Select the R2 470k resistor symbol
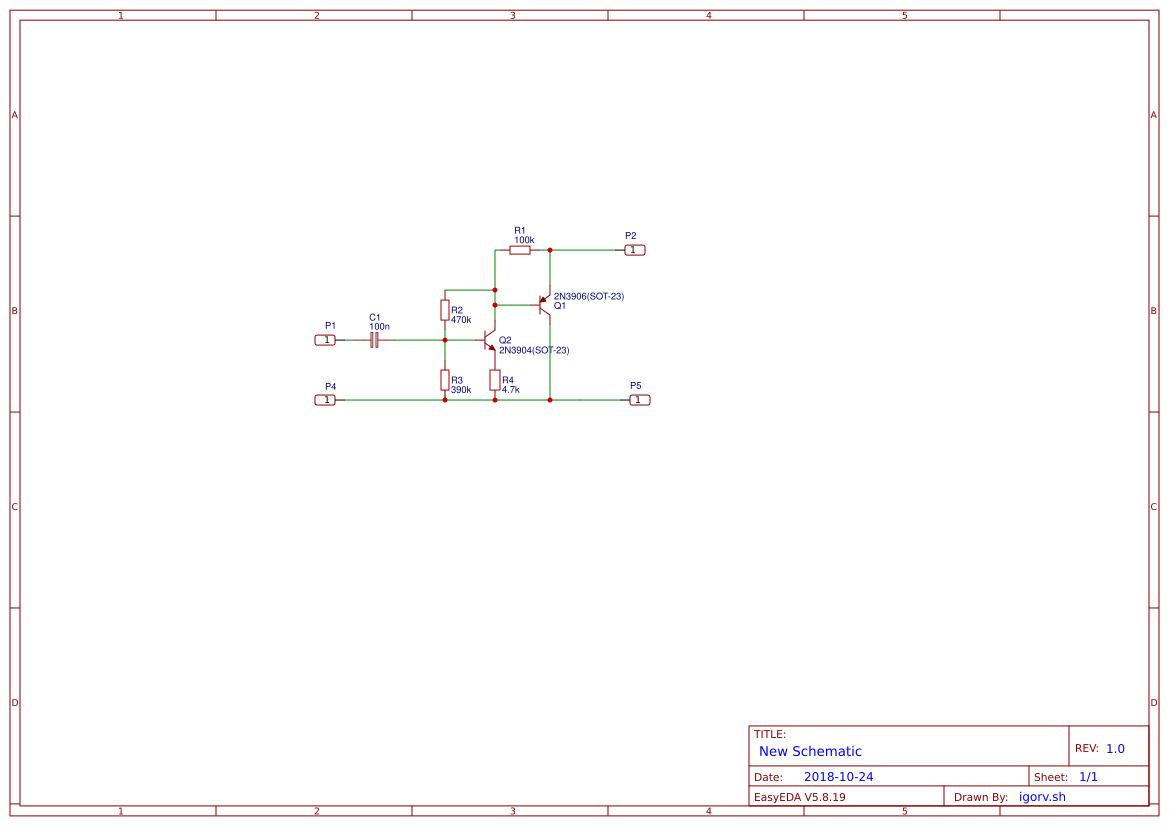1169x827 pixels. coord(445,310)
